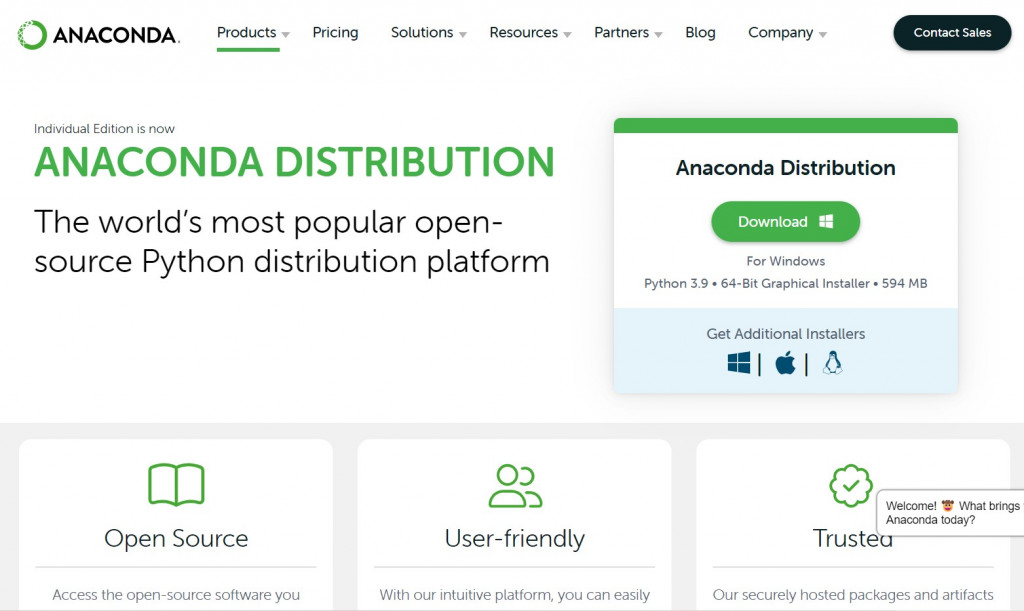1024x611 pixels.
Task: Expand the Resources dropdown arrow
Action: pos(567,35)
